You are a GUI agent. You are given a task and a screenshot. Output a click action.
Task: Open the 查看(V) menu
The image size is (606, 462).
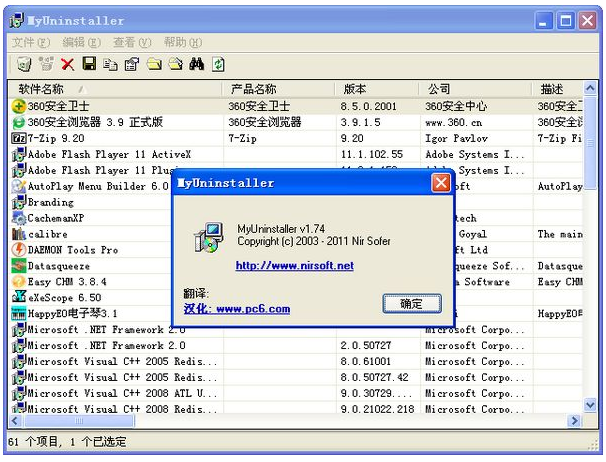[132, 42]
